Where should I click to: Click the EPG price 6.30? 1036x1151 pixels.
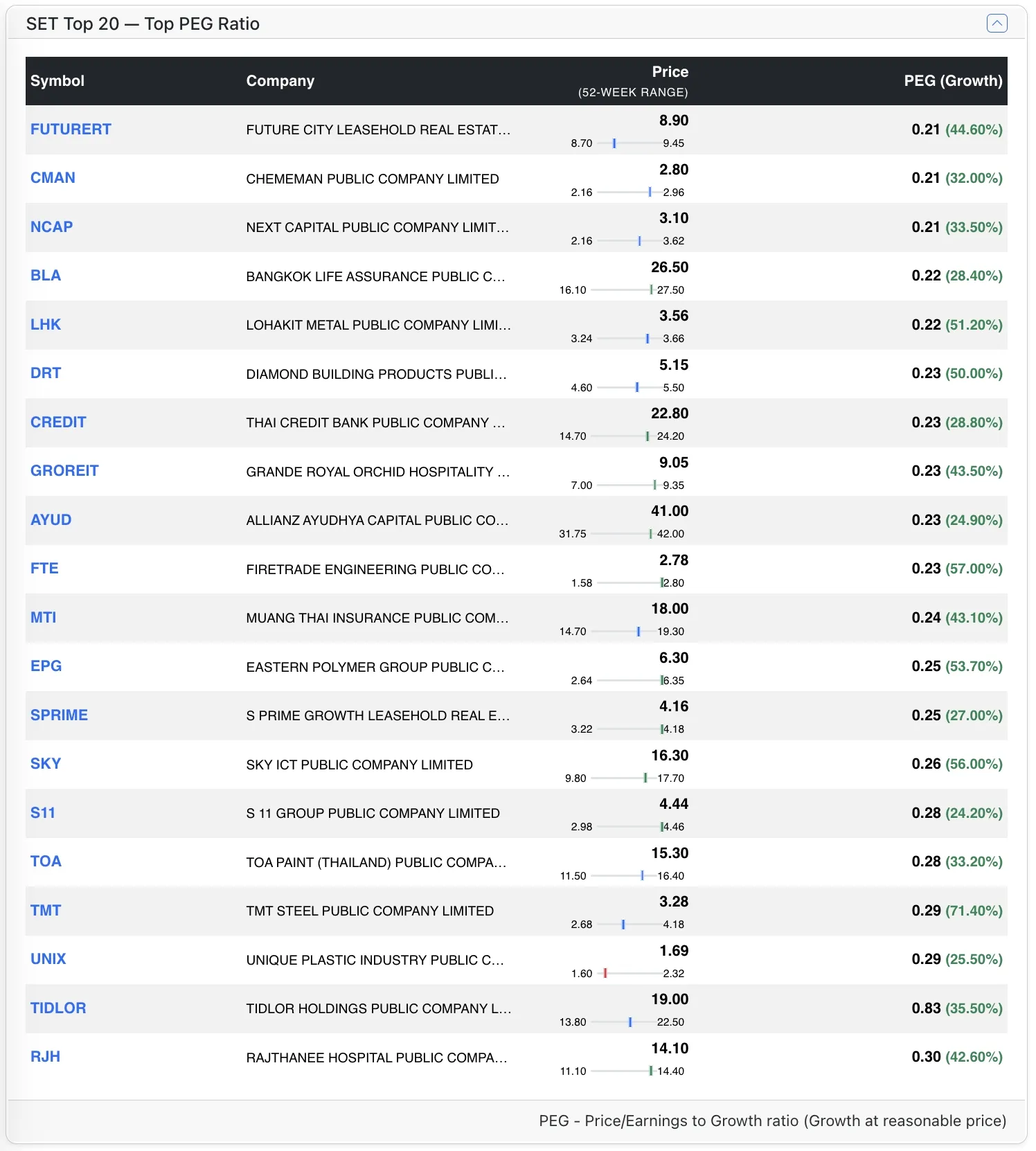(x=674, y=658)
